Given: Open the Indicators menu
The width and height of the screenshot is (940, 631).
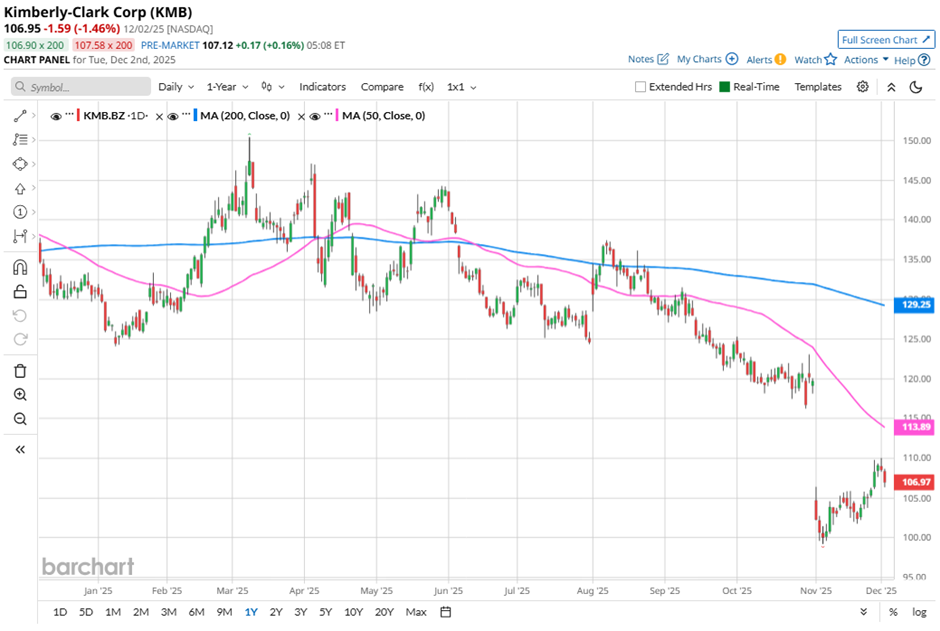Looking at the screenshot, I should click(x=323, y=87).
